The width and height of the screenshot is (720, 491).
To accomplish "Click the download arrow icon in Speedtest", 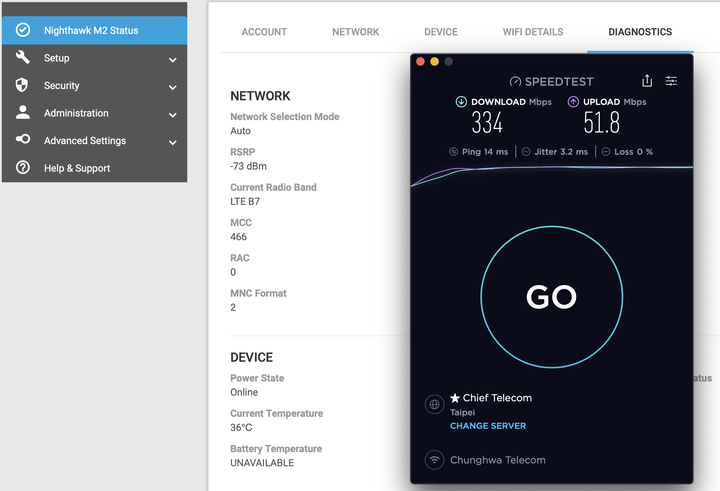I will pyautogui.click(x=461, y=102).
